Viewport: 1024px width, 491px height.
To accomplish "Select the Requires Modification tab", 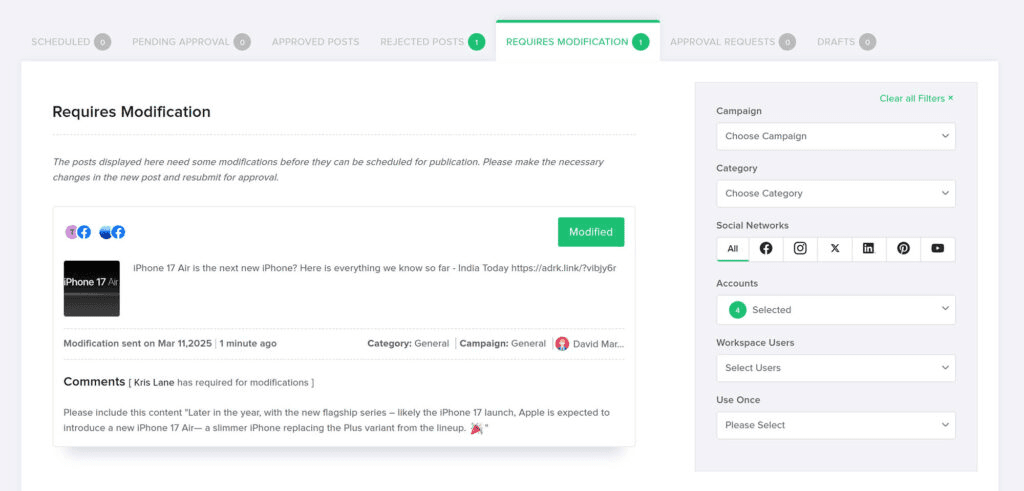I will pyautogui.click(x=577, y=42).
